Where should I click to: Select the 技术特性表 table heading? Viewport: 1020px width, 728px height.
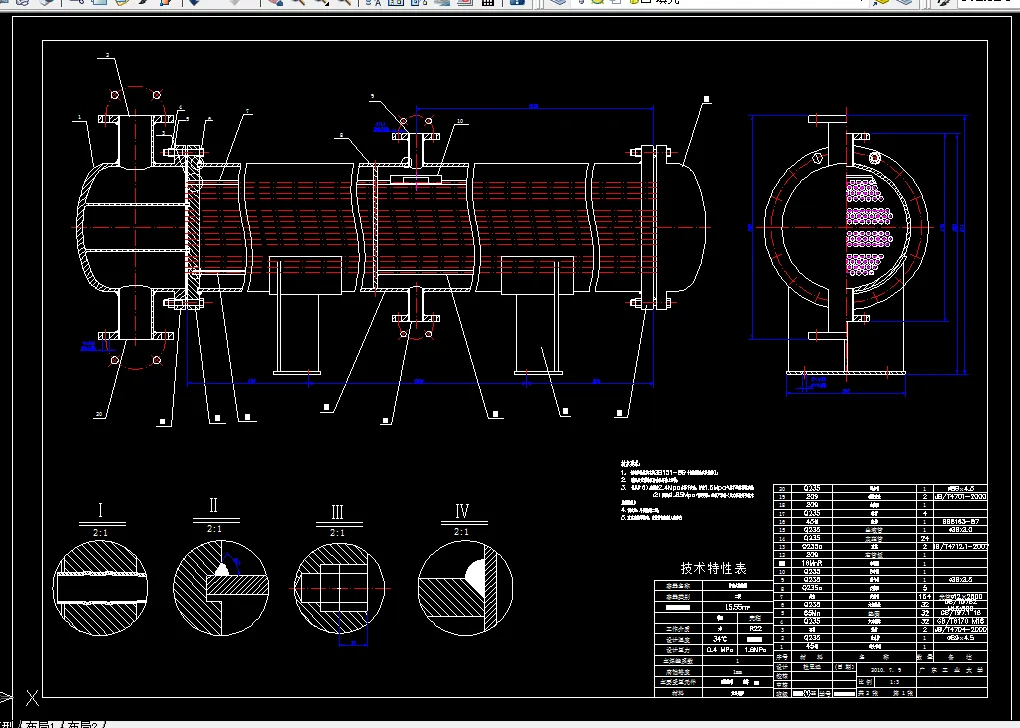tap(714, 568)
